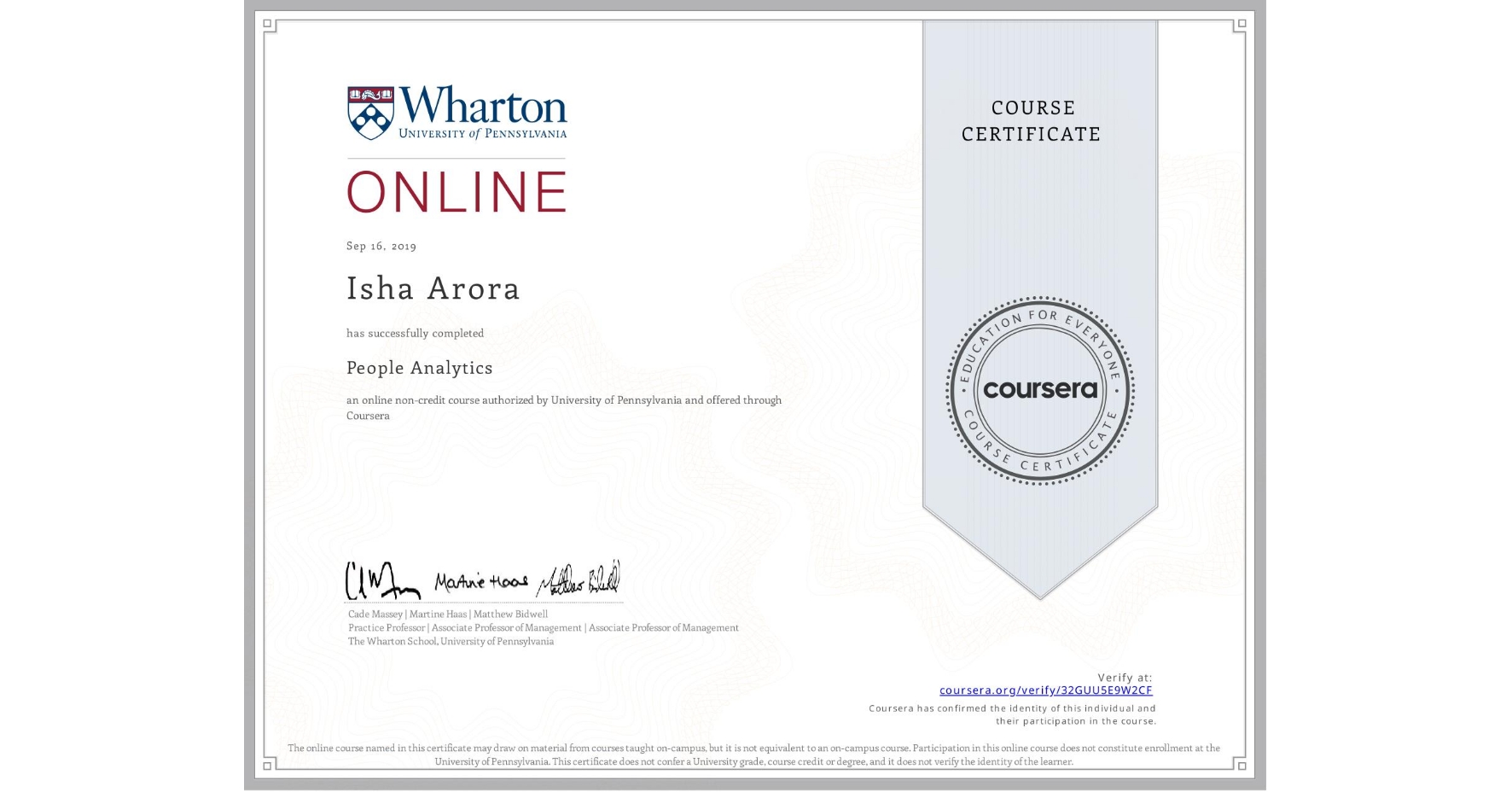This screenshot has width=1512, height=792.
Task: Click the People Analytics course title
Action: pyautogui.click(x=419, y=368)
